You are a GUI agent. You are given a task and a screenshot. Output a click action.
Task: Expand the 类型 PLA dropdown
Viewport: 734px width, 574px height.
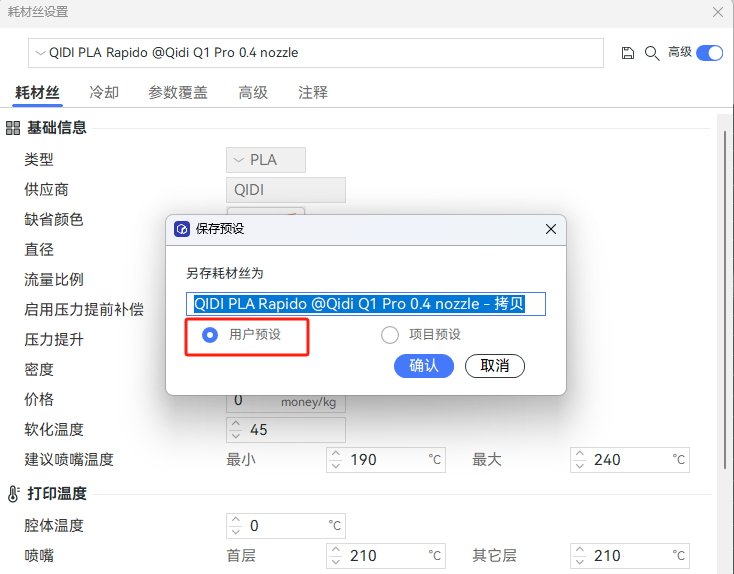tap(265, 160)
